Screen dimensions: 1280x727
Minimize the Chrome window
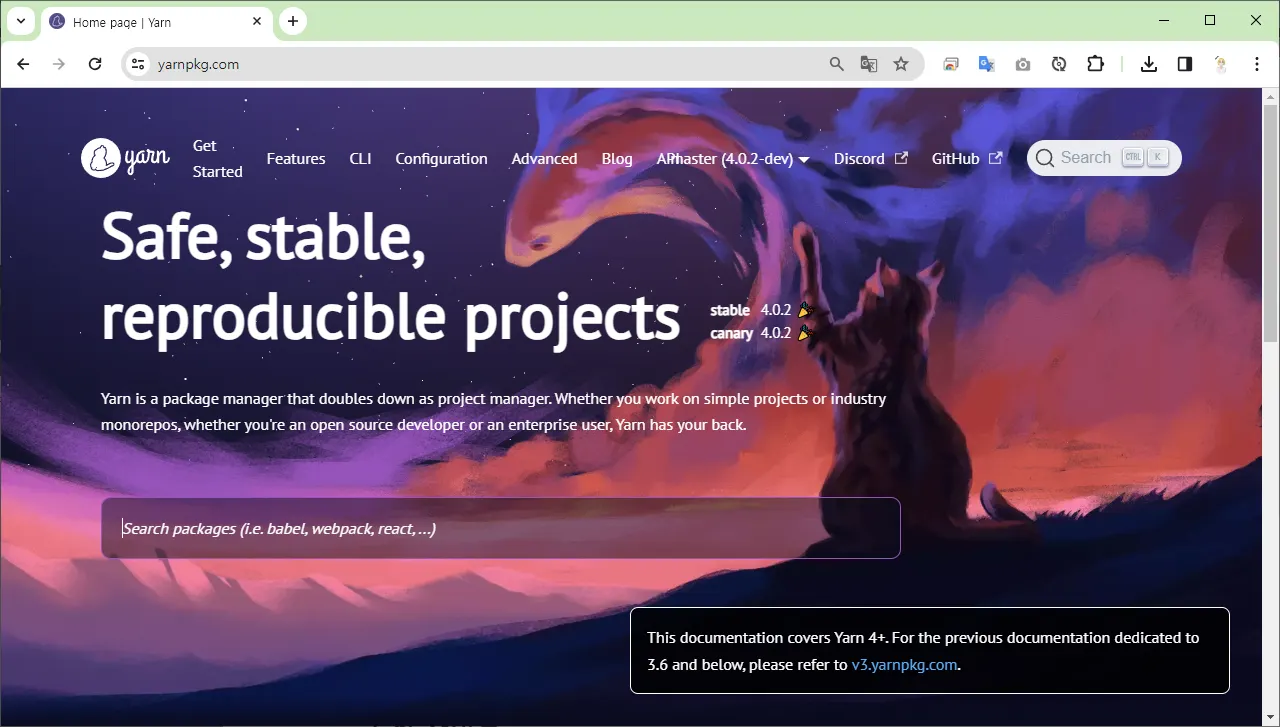click(1163, 20)
